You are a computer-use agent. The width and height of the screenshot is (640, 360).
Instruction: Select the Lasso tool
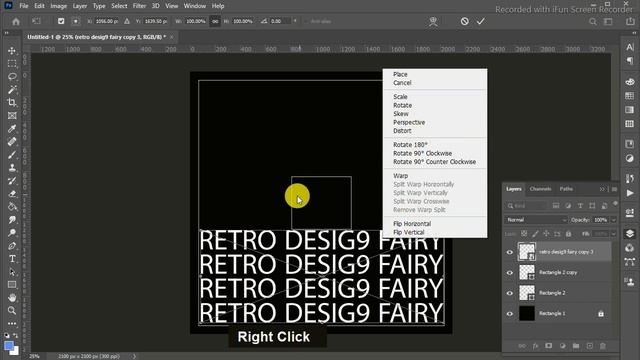point(12,77)
